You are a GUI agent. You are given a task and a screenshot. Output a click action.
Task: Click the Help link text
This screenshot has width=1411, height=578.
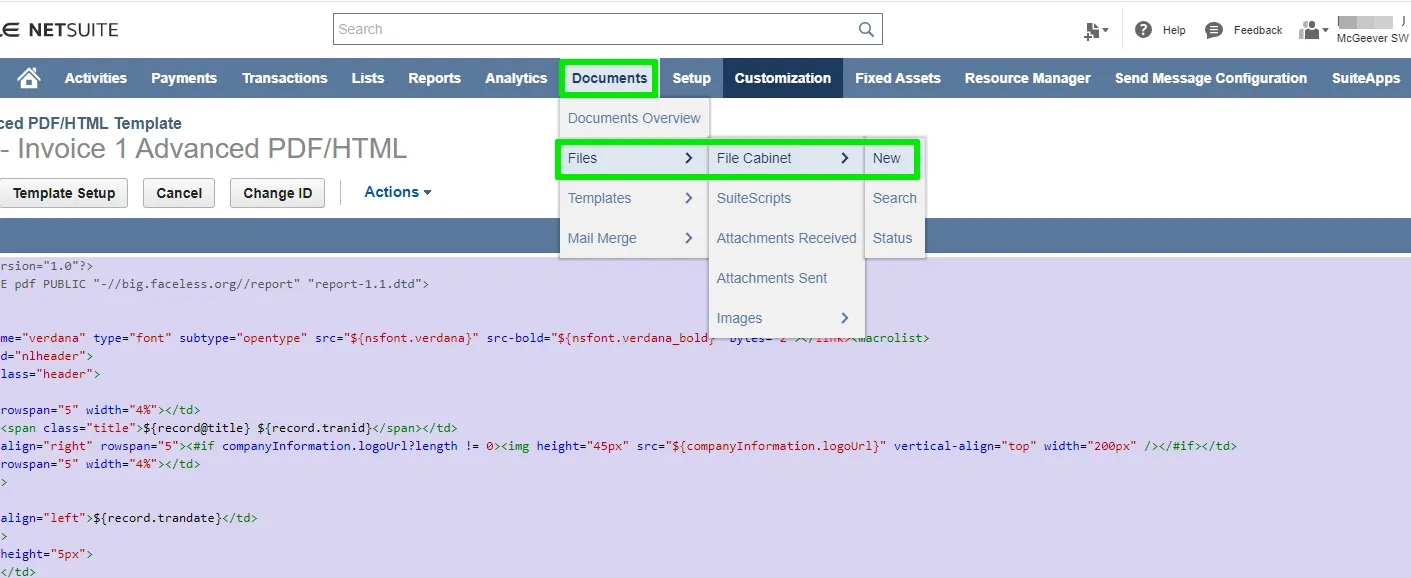pos(1174,30)
